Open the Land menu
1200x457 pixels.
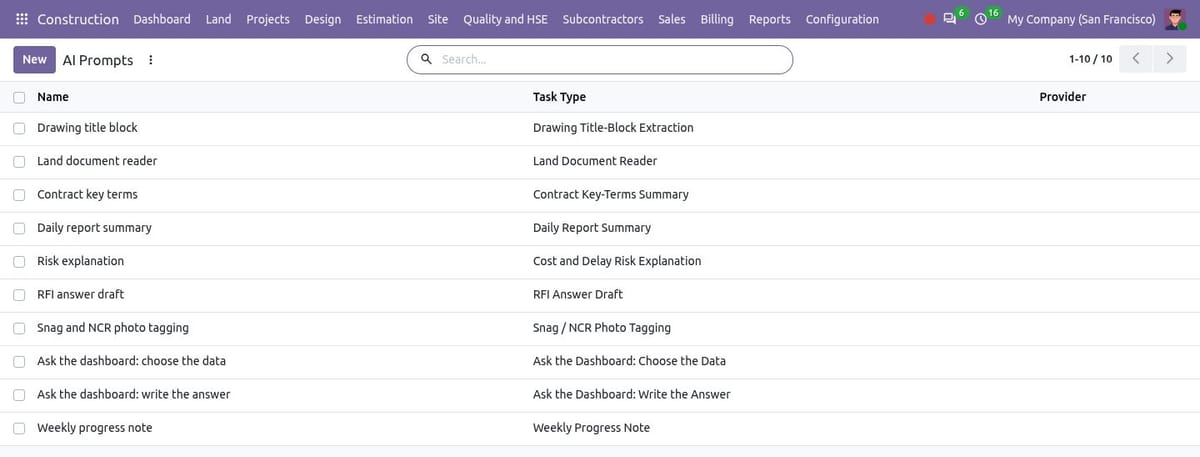218,19
